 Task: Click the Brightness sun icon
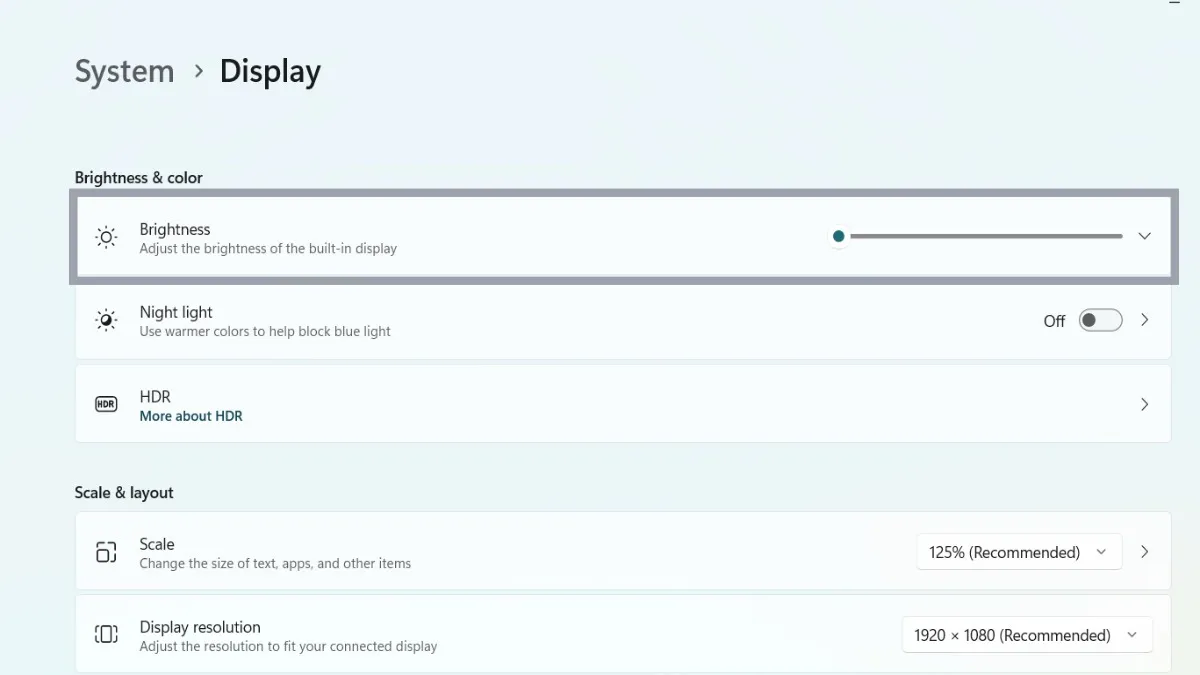coord(106,237)
